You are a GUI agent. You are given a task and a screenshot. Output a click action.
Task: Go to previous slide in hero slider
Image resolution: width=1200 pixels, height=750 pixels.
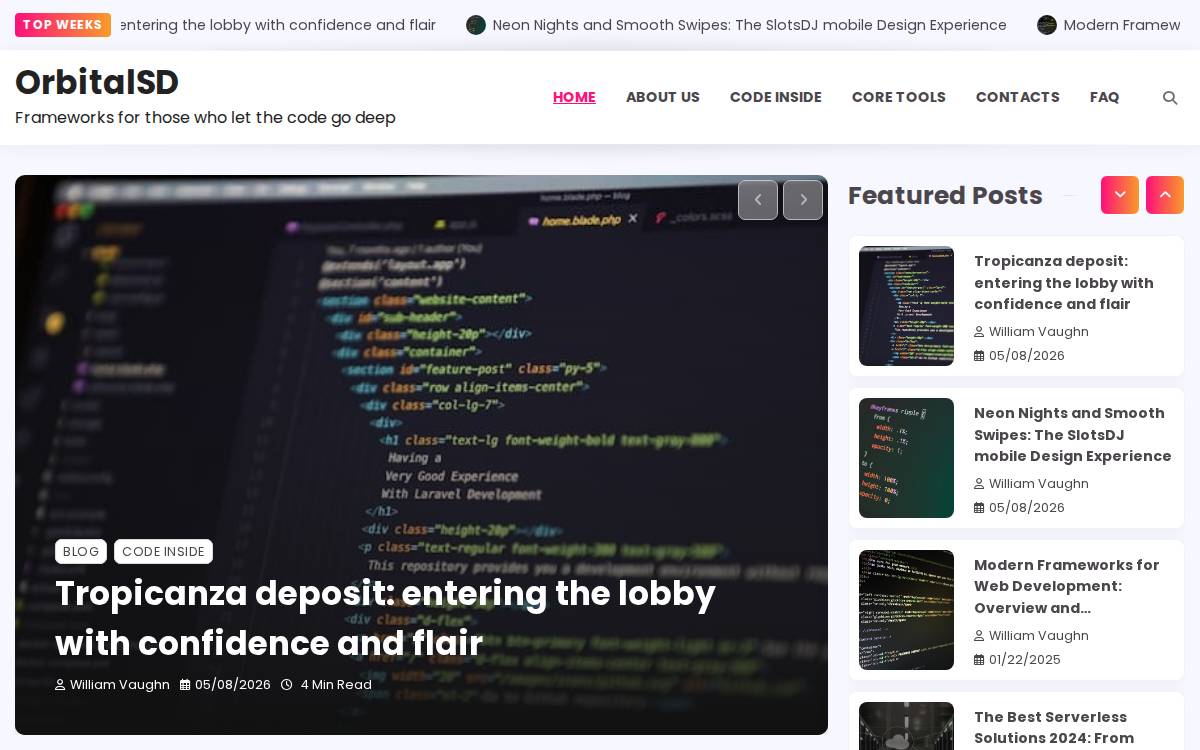point(758,200)
